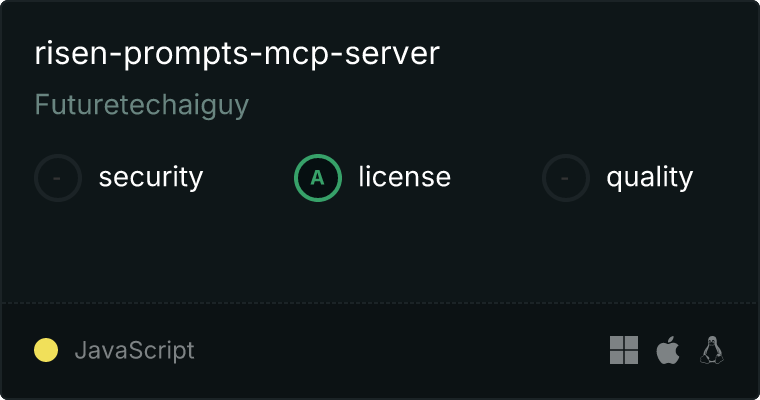Click the footer space between JavaScript and platform icons
Viewport: 760px width, 400px height.
402,350
